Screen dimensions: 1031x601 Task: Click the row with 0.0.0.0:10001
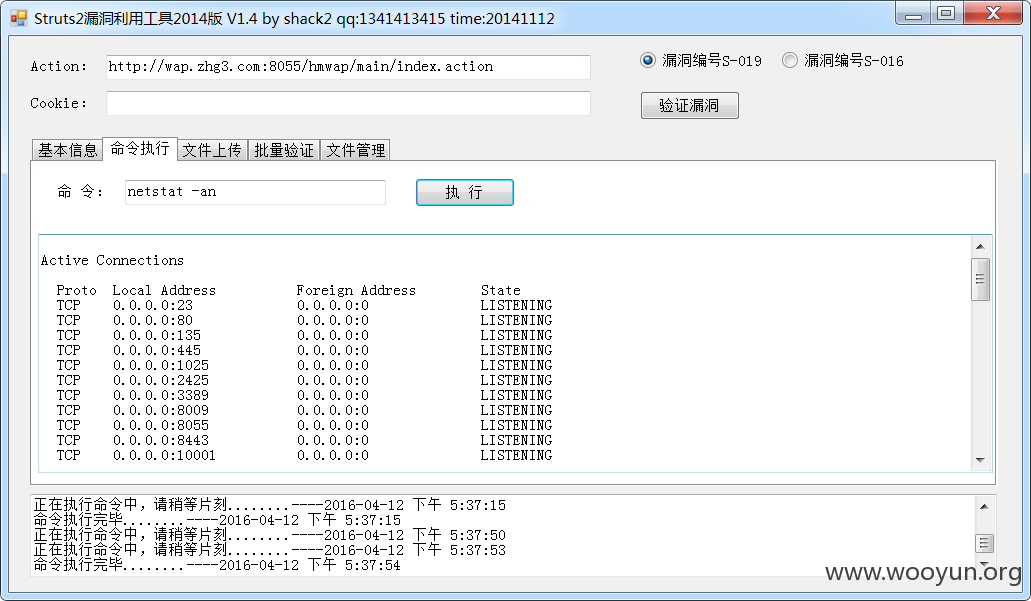304,455
